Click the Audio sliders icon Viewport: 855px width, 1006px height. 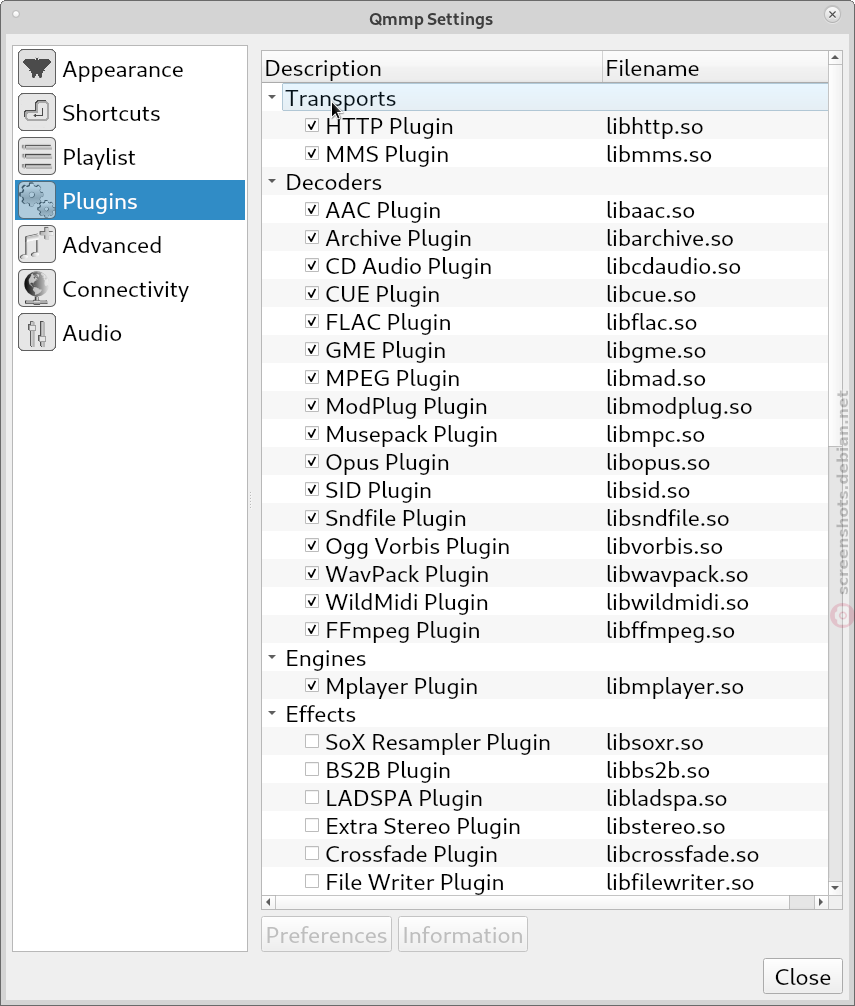(37, 332)
